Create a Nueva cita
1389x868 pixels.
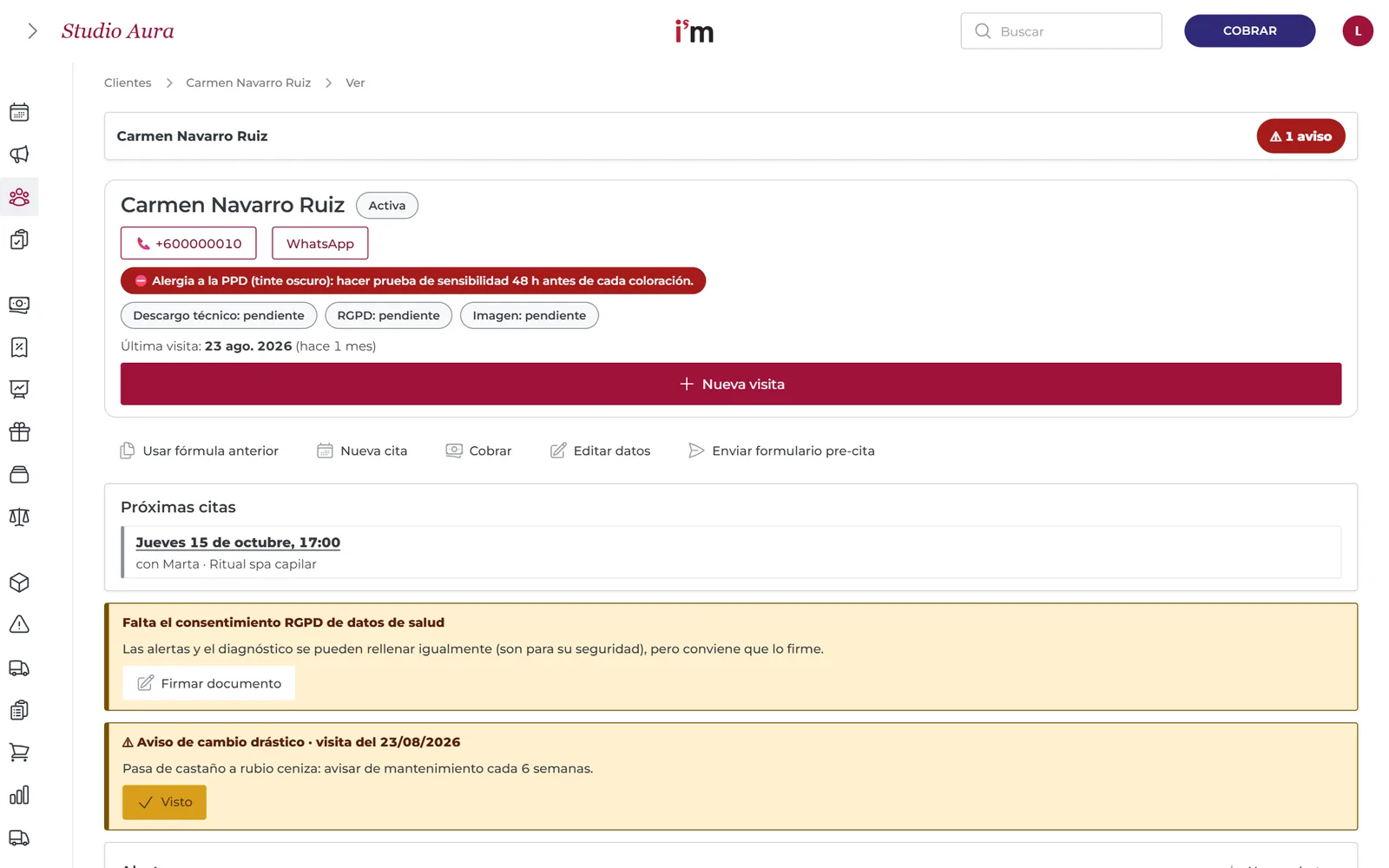tap(362, 450)
